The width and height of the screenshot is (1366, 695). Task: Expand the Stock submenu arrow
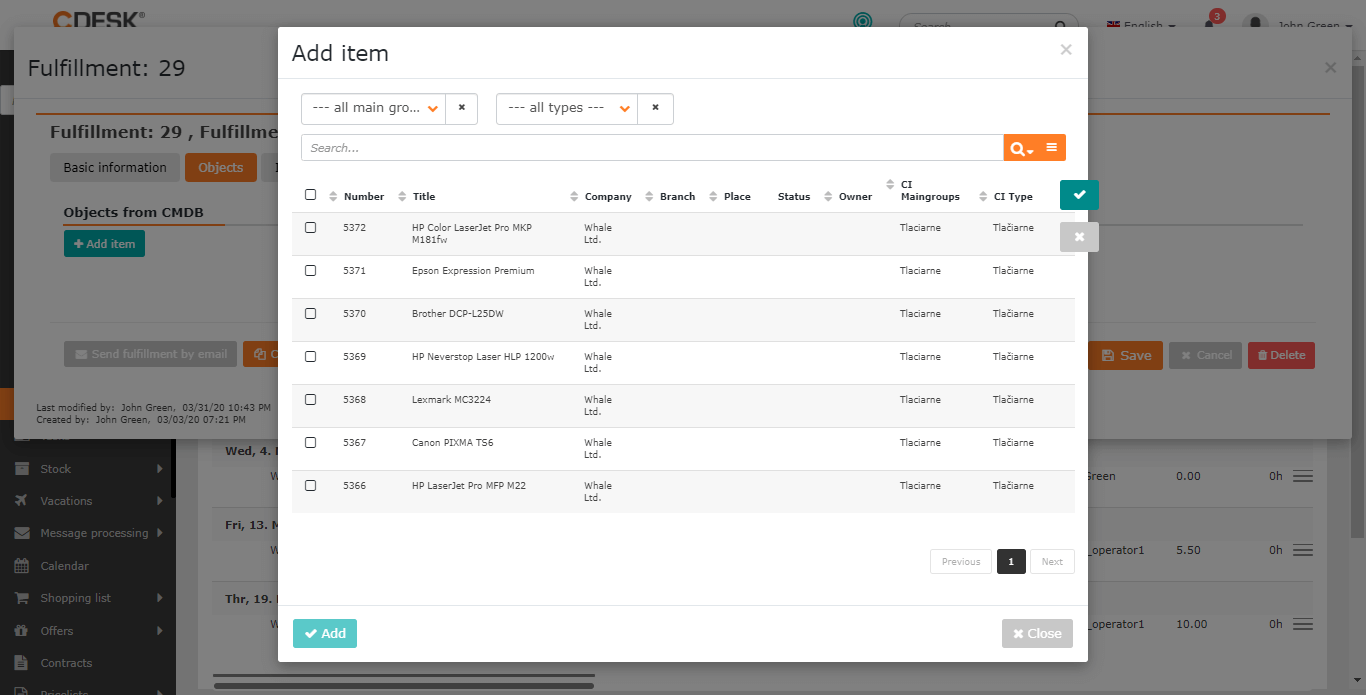coord(160,469)
